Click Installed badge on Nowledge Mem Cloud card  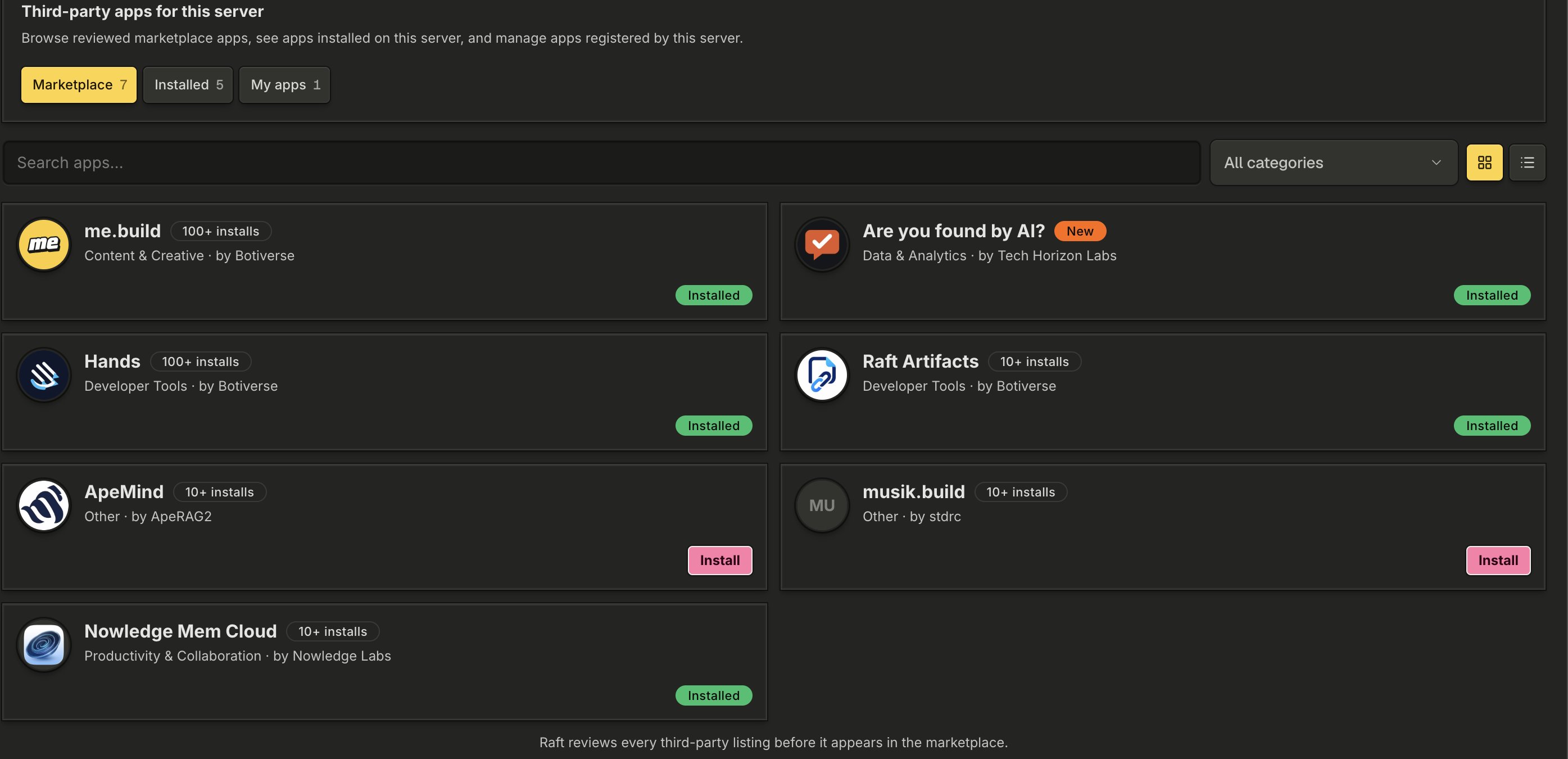(x=713, y=695)
